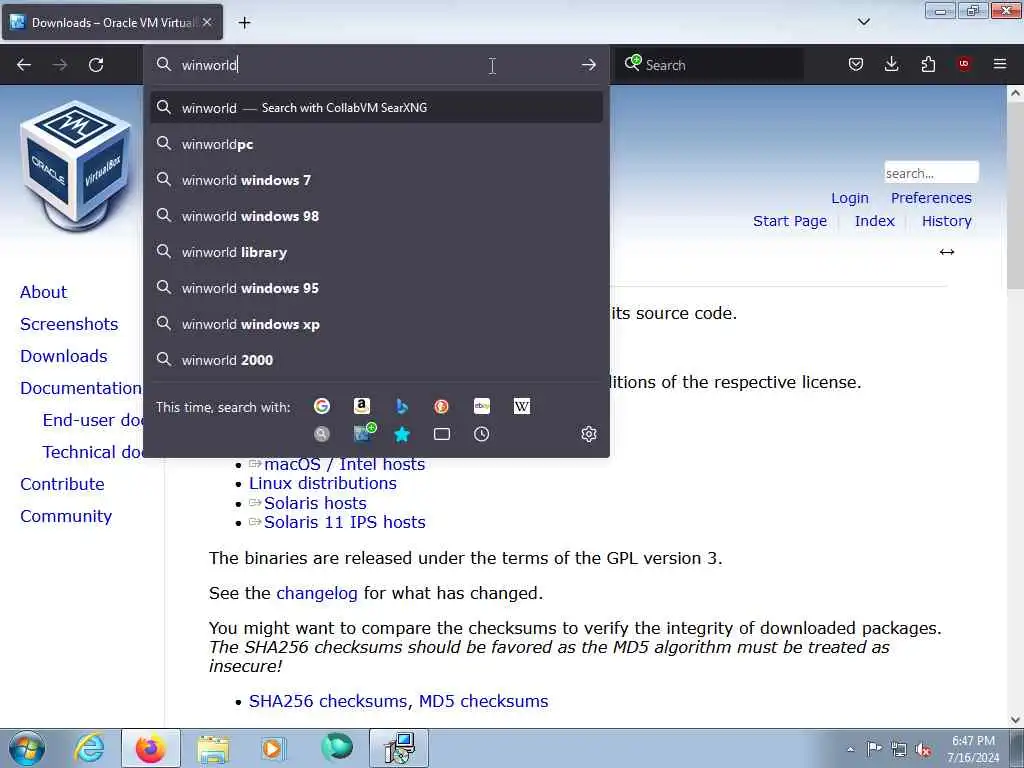The width and height of the screenshot is (1024, 768).
Task: Open the Downloads panel in toolbar
Action: (891, 65)
